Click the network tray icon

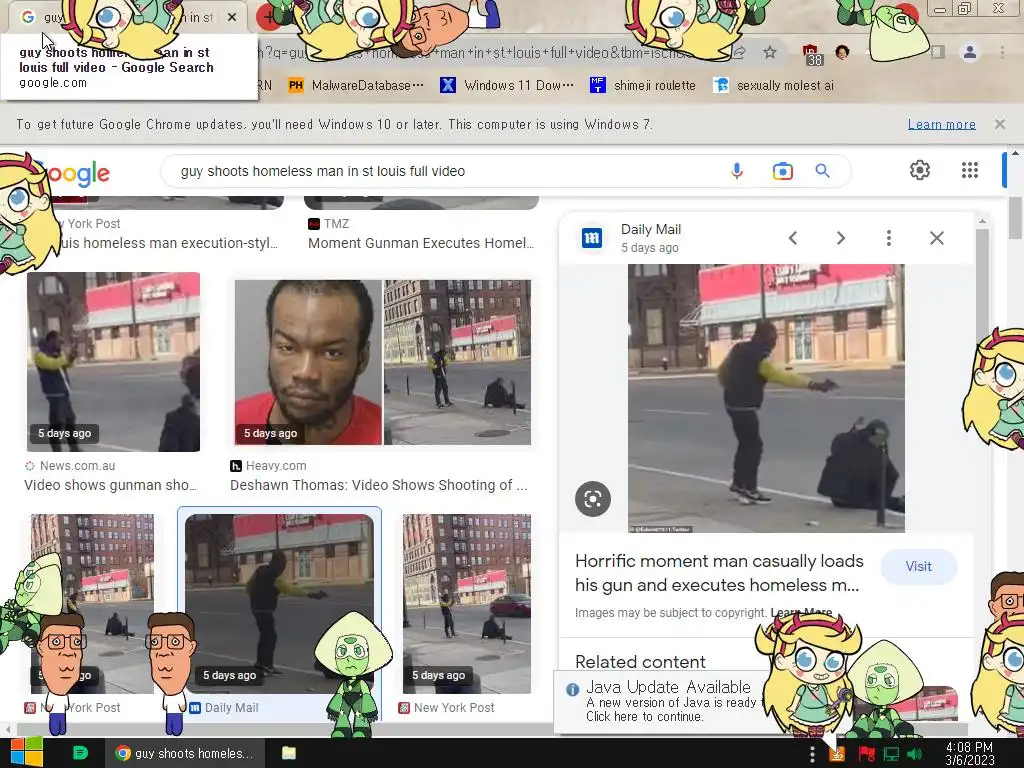tap(891, 754)
